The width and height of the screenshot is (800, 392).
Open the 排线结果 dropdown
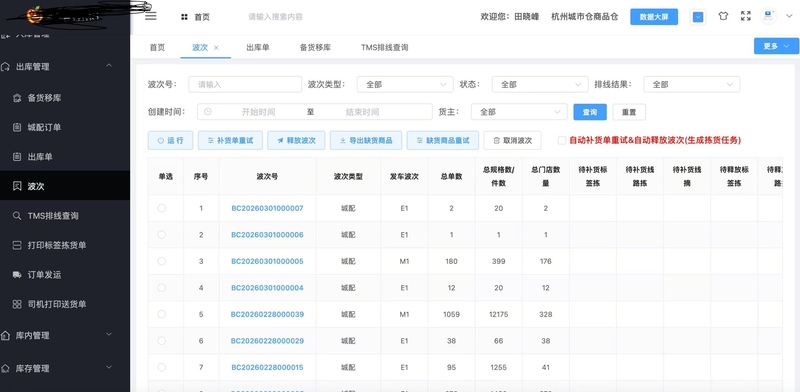(x=691, y=84)
